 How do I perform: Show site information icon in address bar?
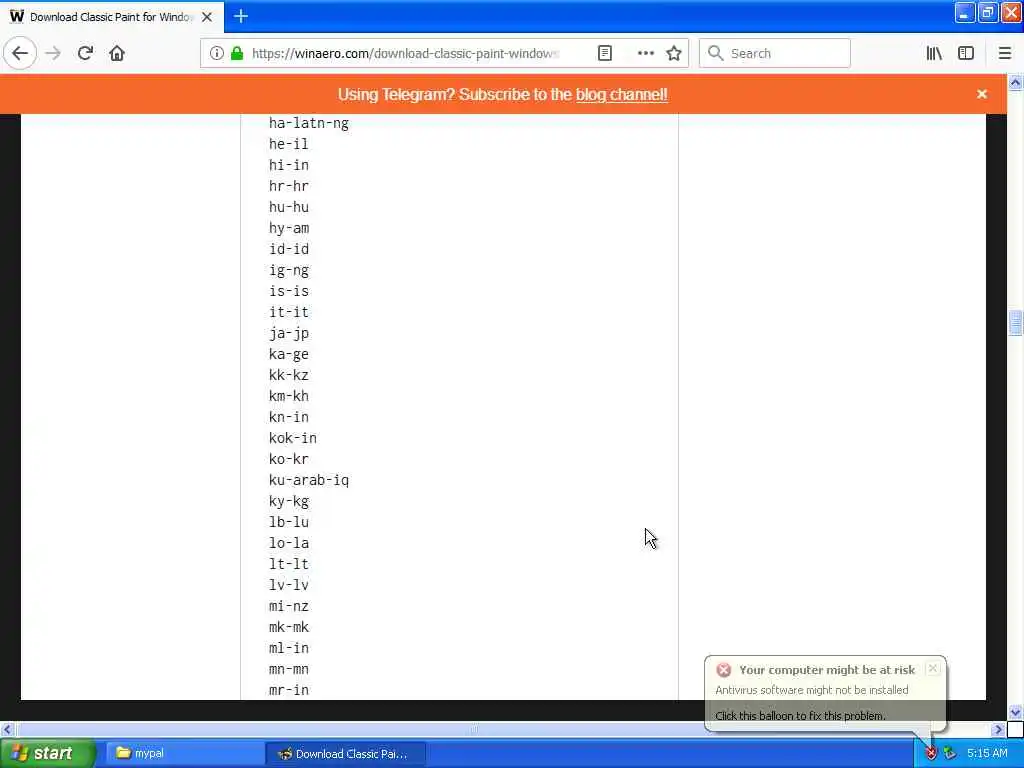pyautogui.click(x=217, y=54)
